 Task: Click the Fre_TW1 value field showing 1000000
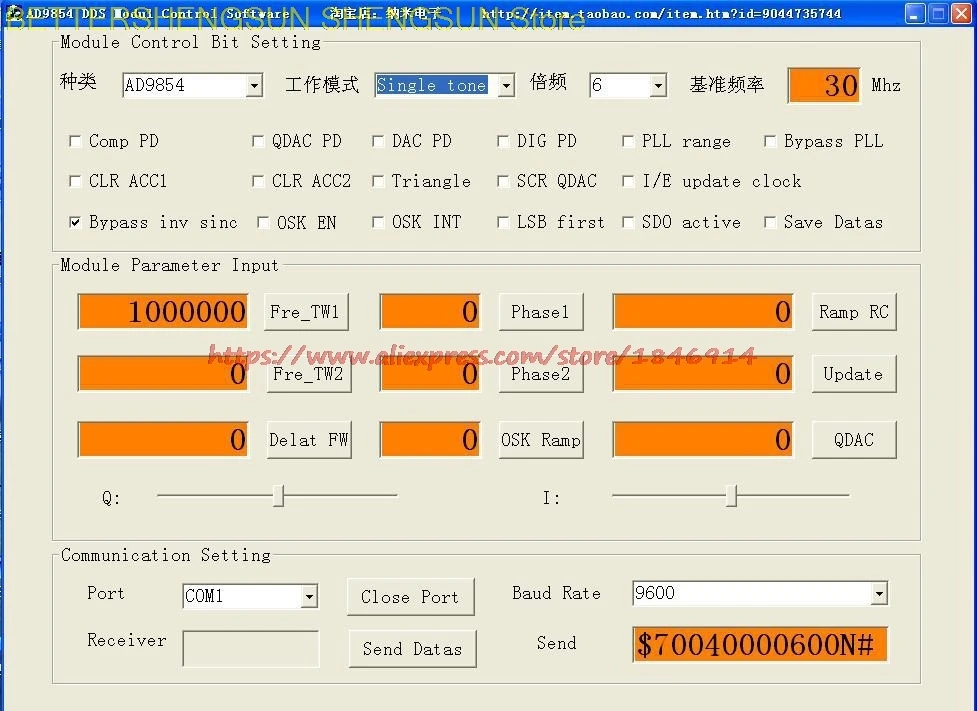(x=163, y=312)
